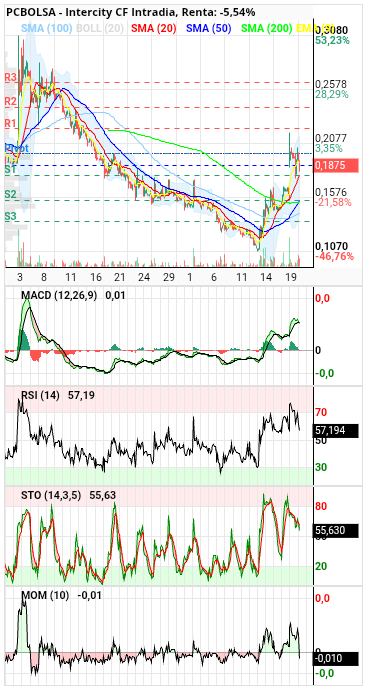
Task: Toggle the SMA (100) legend label
Action: tap(47, 29)
